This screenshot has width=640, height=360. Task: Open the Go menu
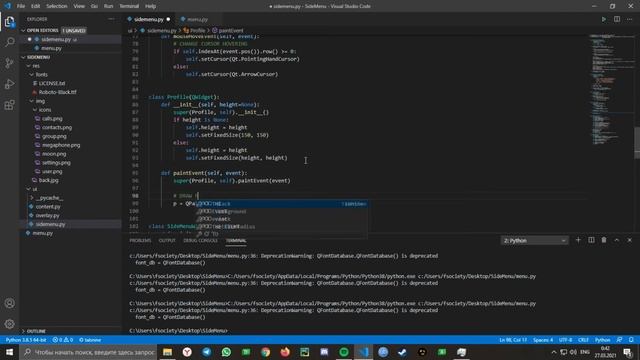[x=94, y=6]
